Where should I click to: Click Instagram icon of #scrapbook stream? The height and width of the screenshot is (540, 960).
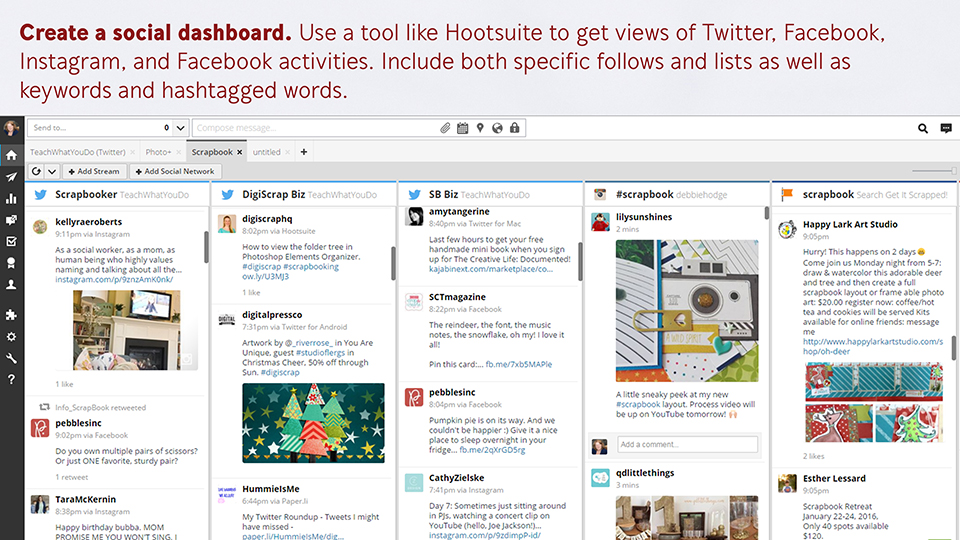(600, 194)
